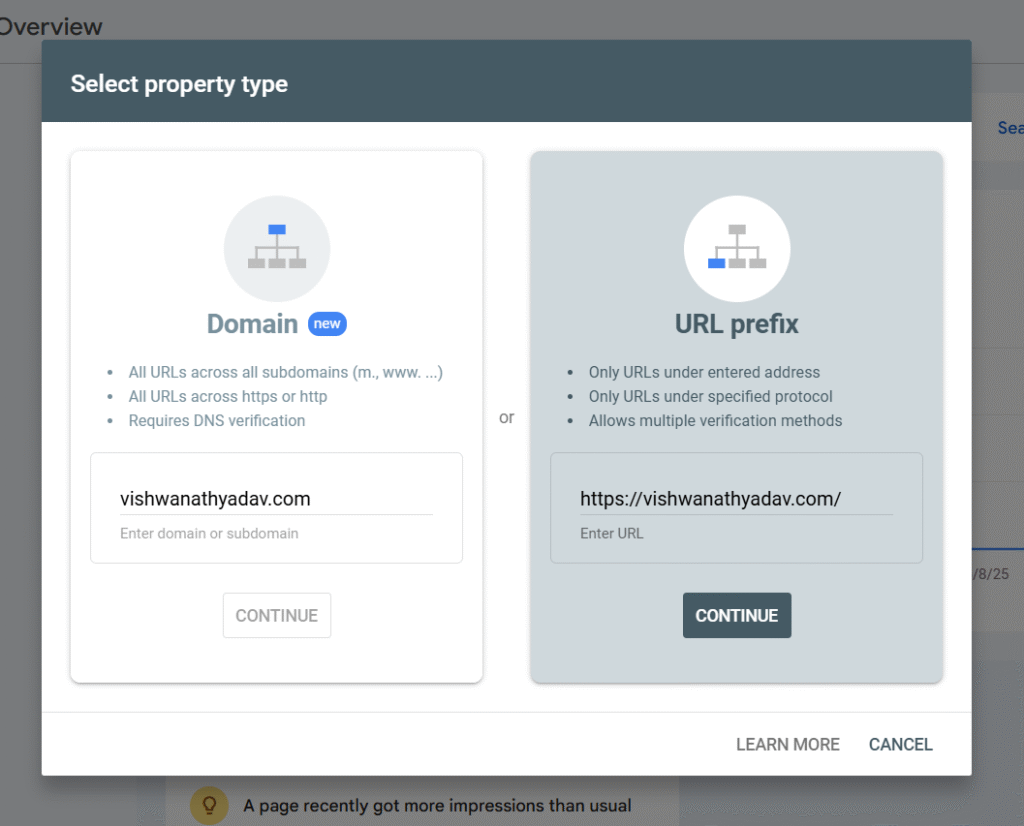Select the Domain heading text
The height and width of the screenshot is (826, 1024).
coord(252,324)
